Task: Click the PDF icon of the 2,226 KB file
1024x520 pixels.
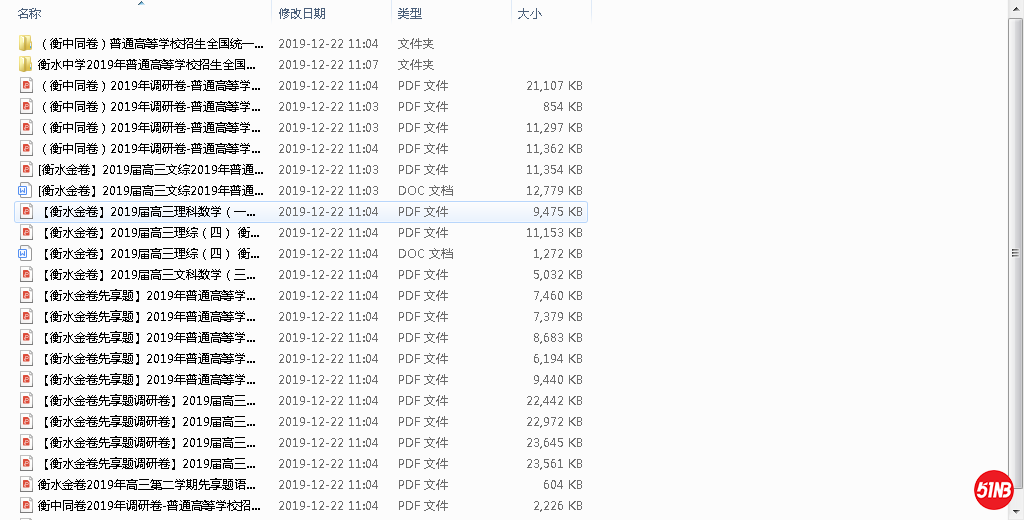Action: pyautogui.click(x=26, y=506)
